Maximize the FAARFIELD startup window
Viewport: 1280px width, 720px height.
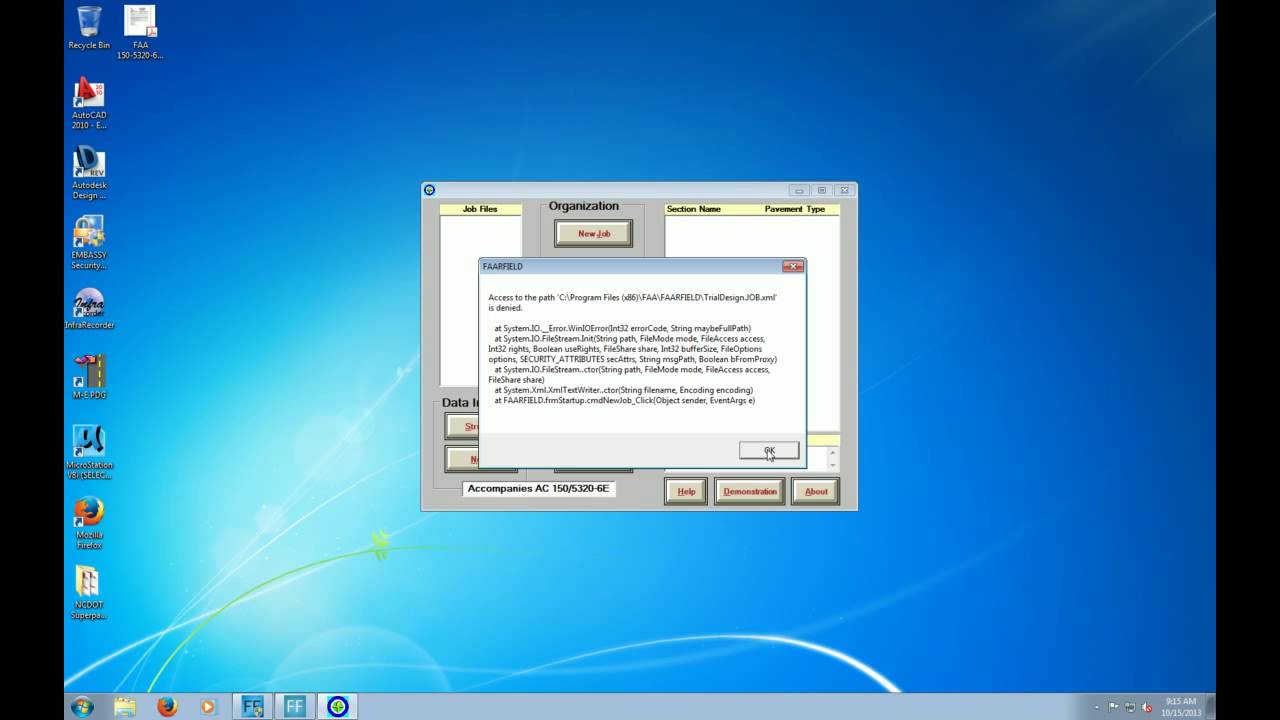click(822, 190)
